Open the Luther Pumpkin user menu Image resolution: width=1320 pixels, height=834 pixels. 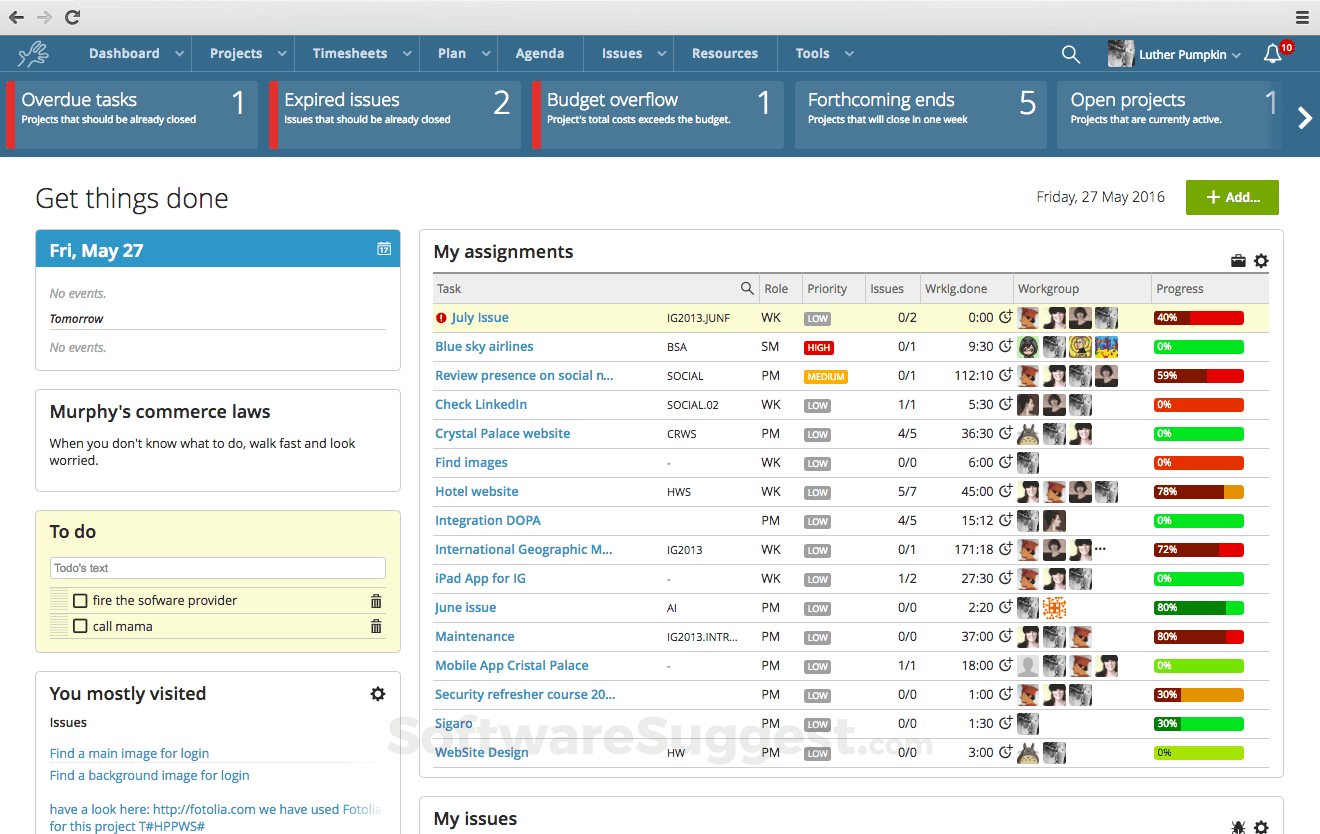[x=1175, y=55]
